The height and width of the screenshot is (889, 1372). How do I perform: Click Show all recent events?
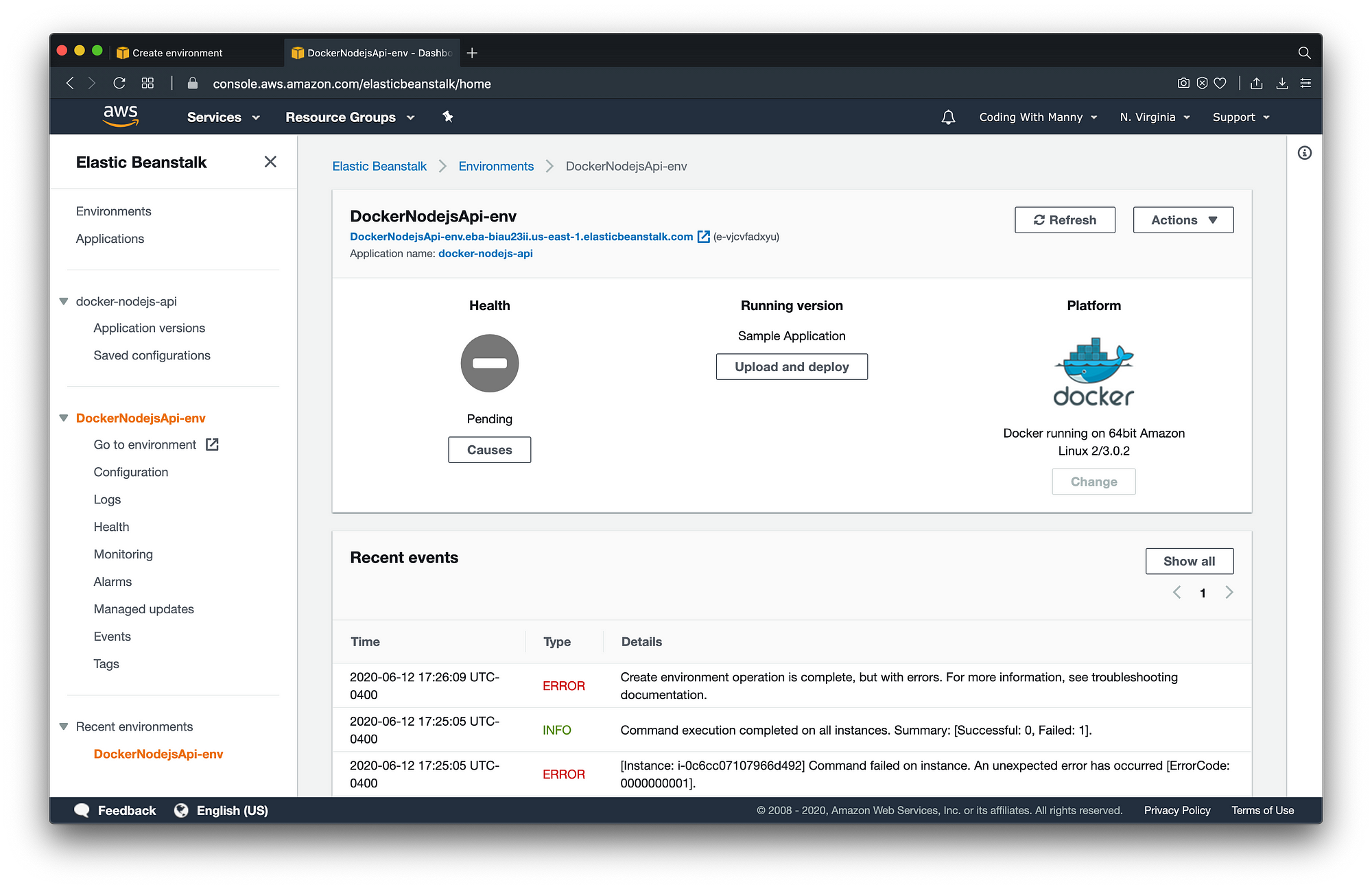1189,561
